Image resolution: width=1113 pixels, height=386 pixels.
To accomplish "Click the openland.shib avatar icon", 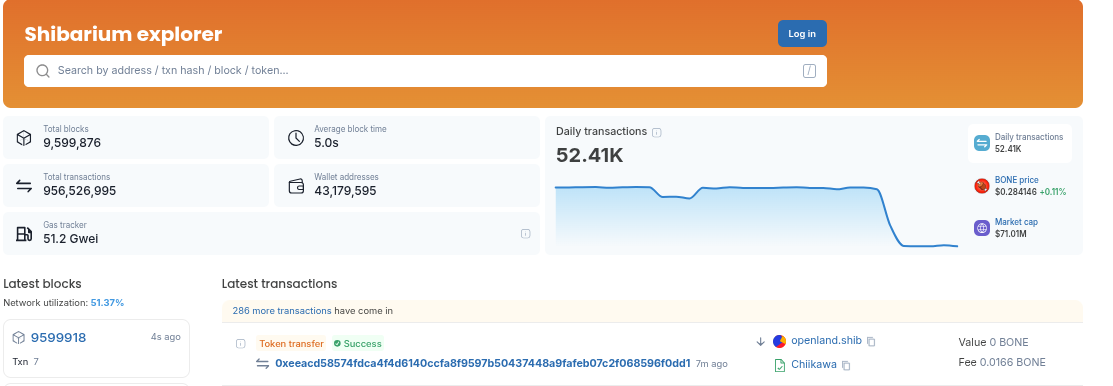I will (779, 341).
